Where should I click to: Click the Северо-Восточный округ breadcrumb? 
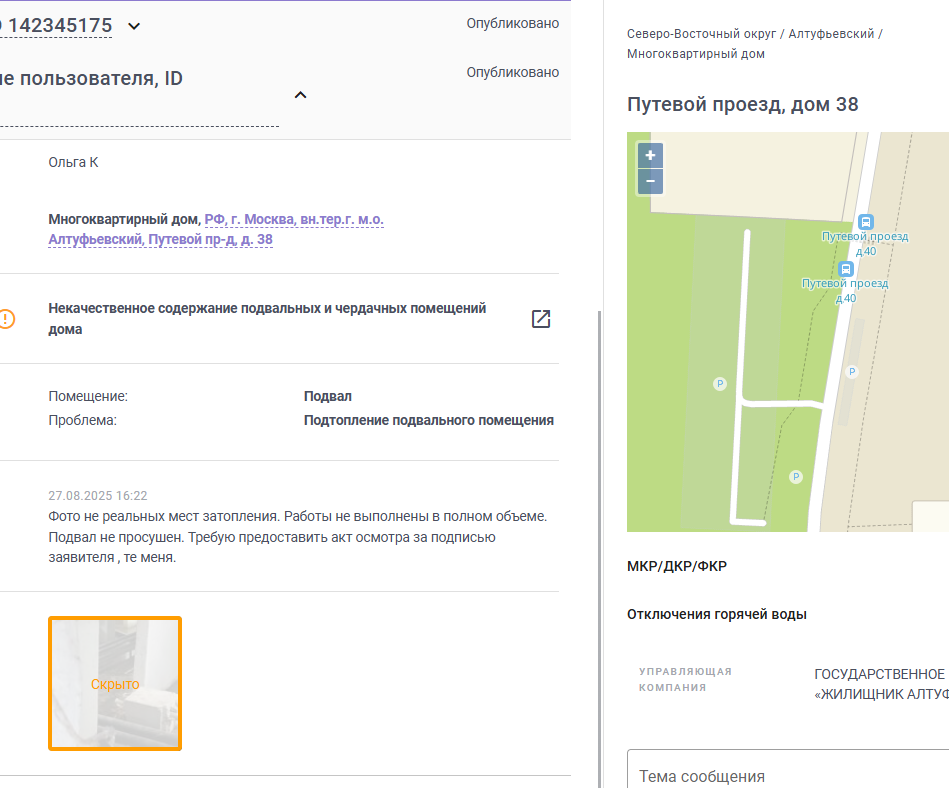pyautogui.click(x=701, y=34)
